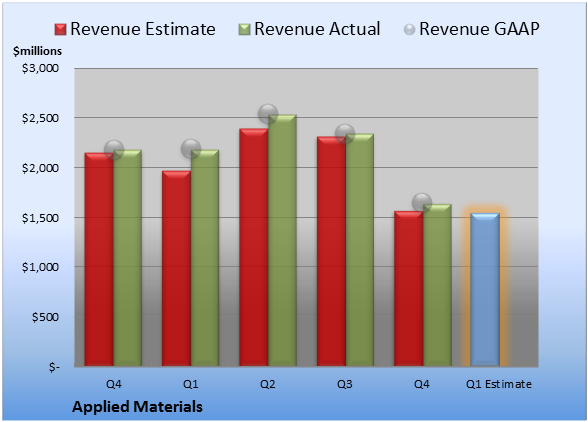Viewport: 588px width, 422px height.
Task: Click the '$-' zero axis value
Action: [54, 367]
